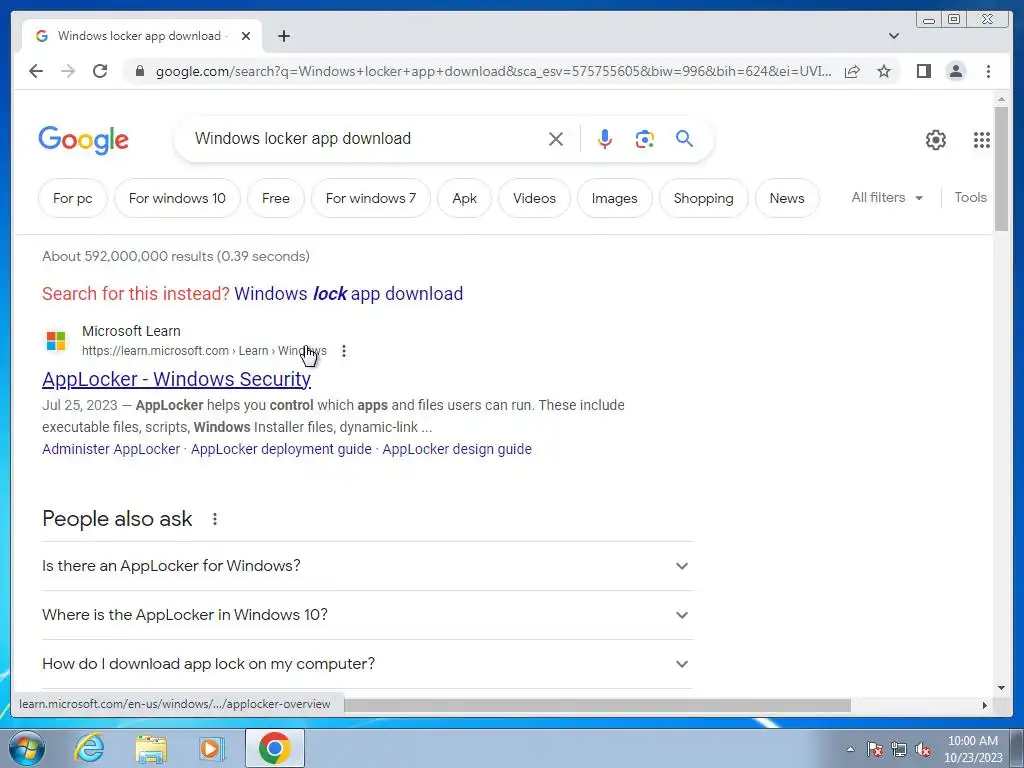Open the People also ask options menu
The width and height of the screenshot is (1024, 768).
(x=214, y=519)
